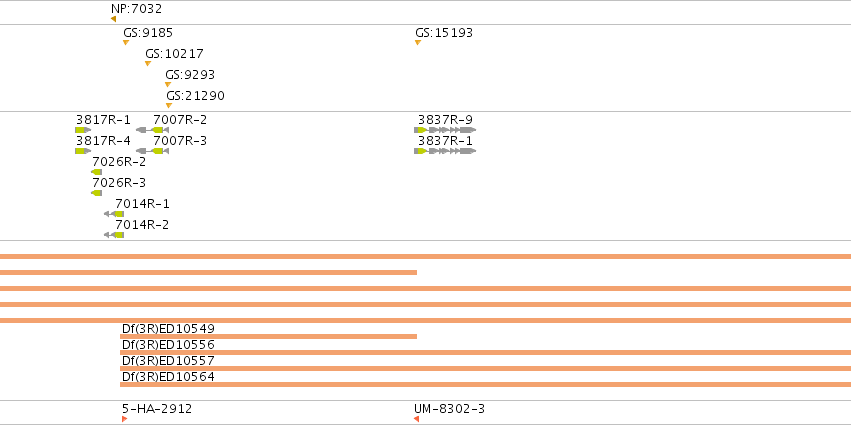
Task: Select the Df(3R)ED10556 deficiency bar
Action: (485, 352)
